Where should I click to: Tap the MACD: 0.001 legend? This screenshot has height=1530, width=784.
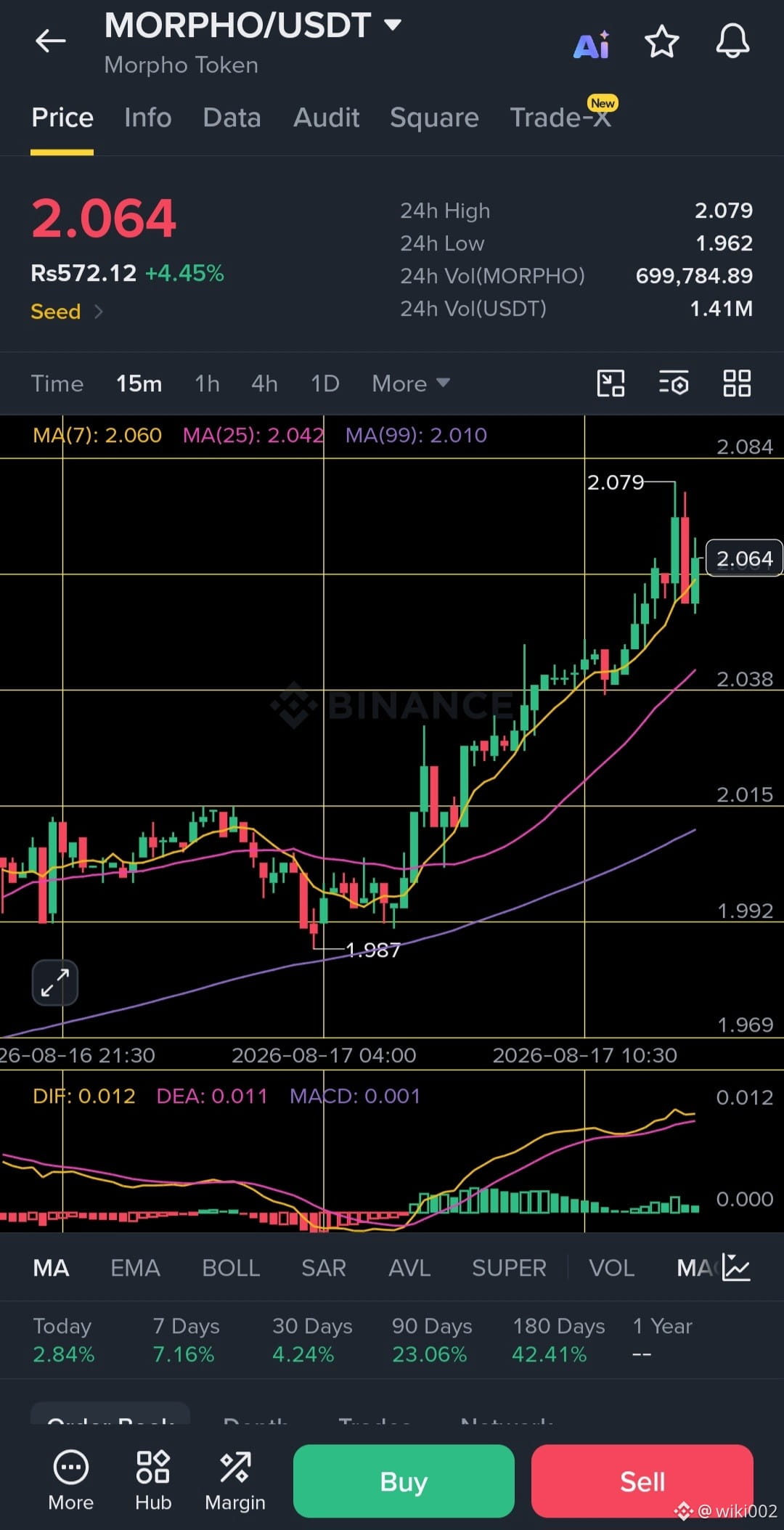pos(355,1096)
